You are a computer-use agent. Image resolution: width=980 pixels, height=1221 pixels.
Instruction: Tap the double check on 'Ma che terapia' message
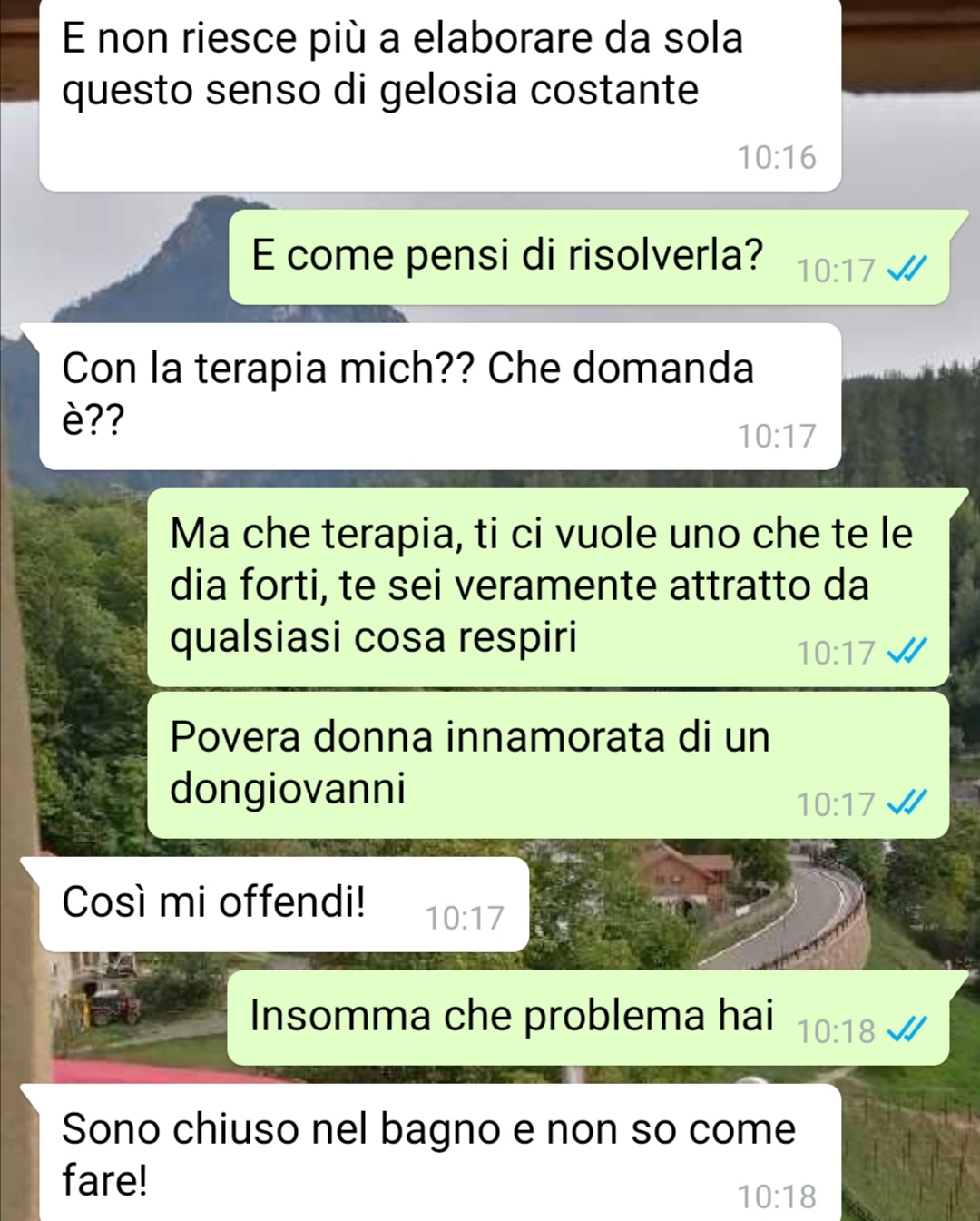pos(906,651)
